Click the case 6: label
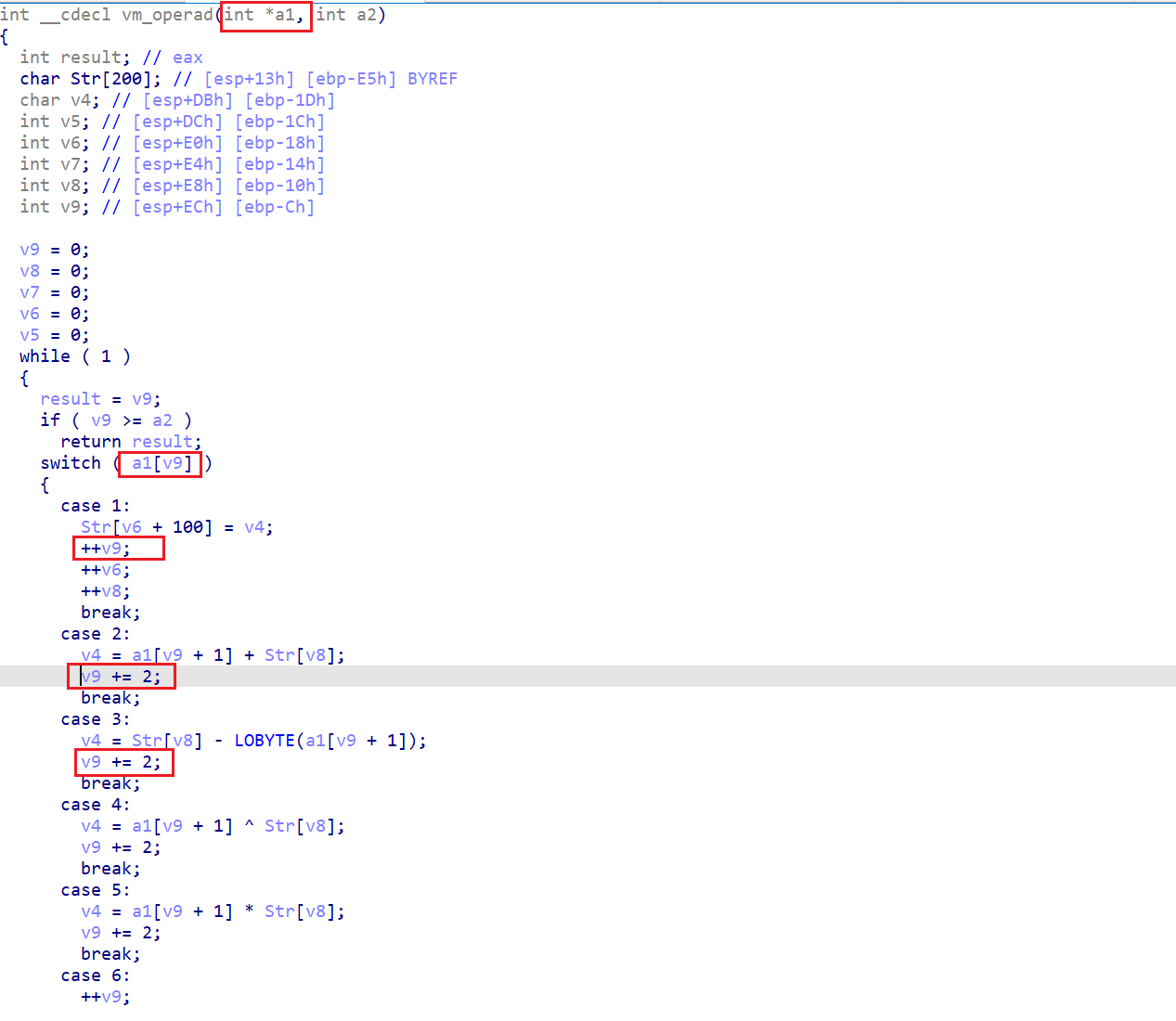Viewport: 1176px width, 1021px height. point(96,976)
